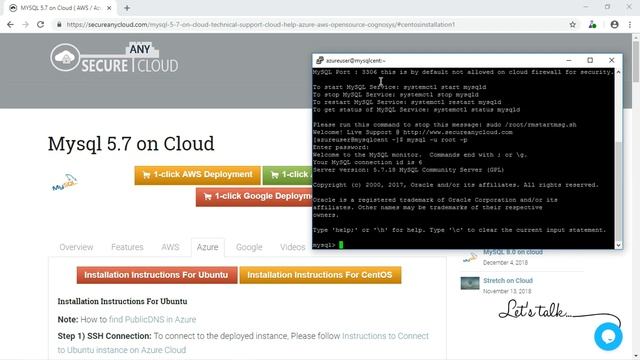This screenshot has width=640, height=360.
Task: Bookmark this page with the star icon
Action: pos(573,24)
